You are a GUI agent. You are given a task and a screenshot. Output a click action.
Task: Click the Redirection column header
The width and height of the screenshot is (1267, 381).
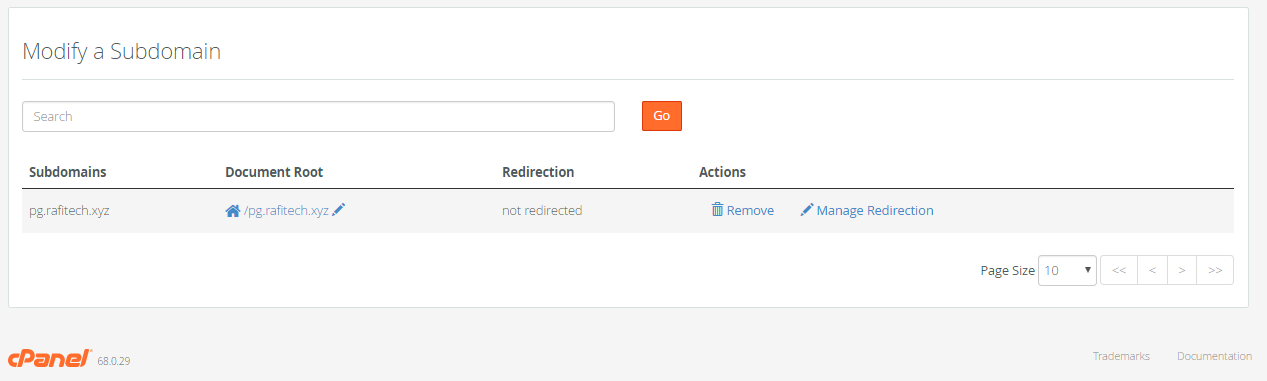pos(538,172)
